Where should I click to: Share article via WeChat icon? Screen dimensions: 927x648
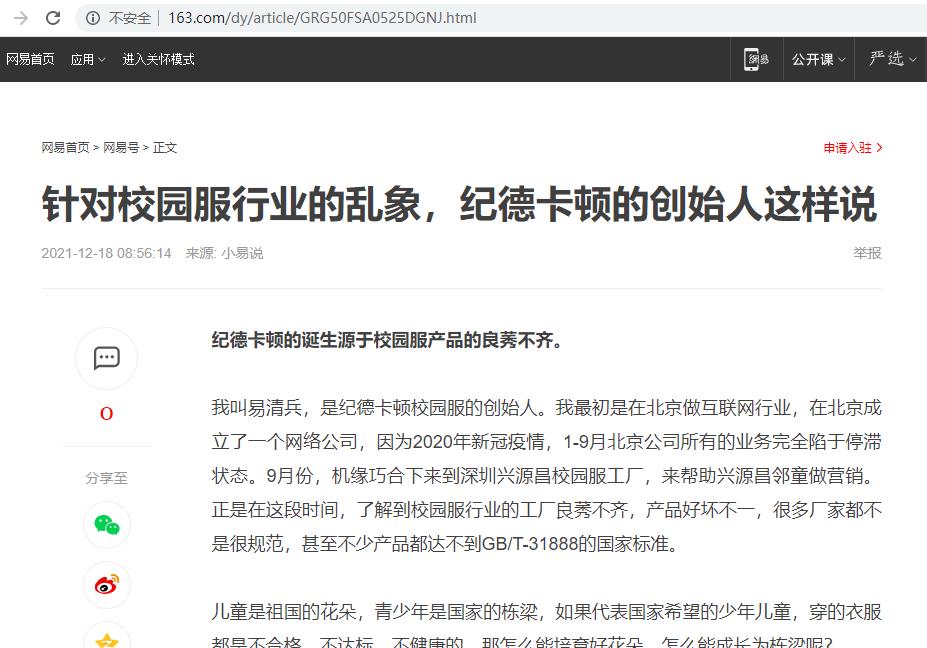107,524
